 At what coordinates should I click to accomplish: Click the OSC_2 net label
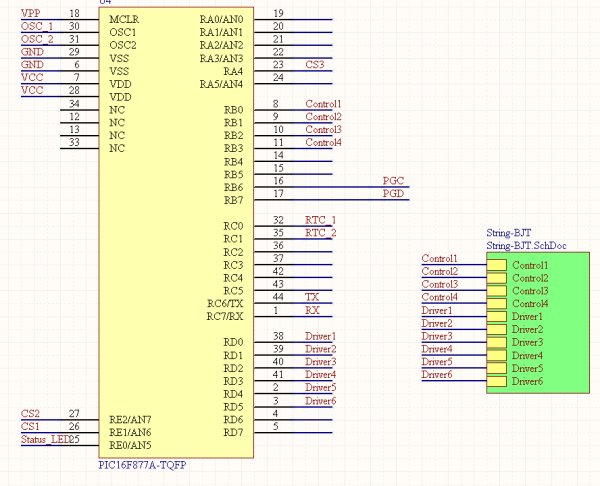37,39
